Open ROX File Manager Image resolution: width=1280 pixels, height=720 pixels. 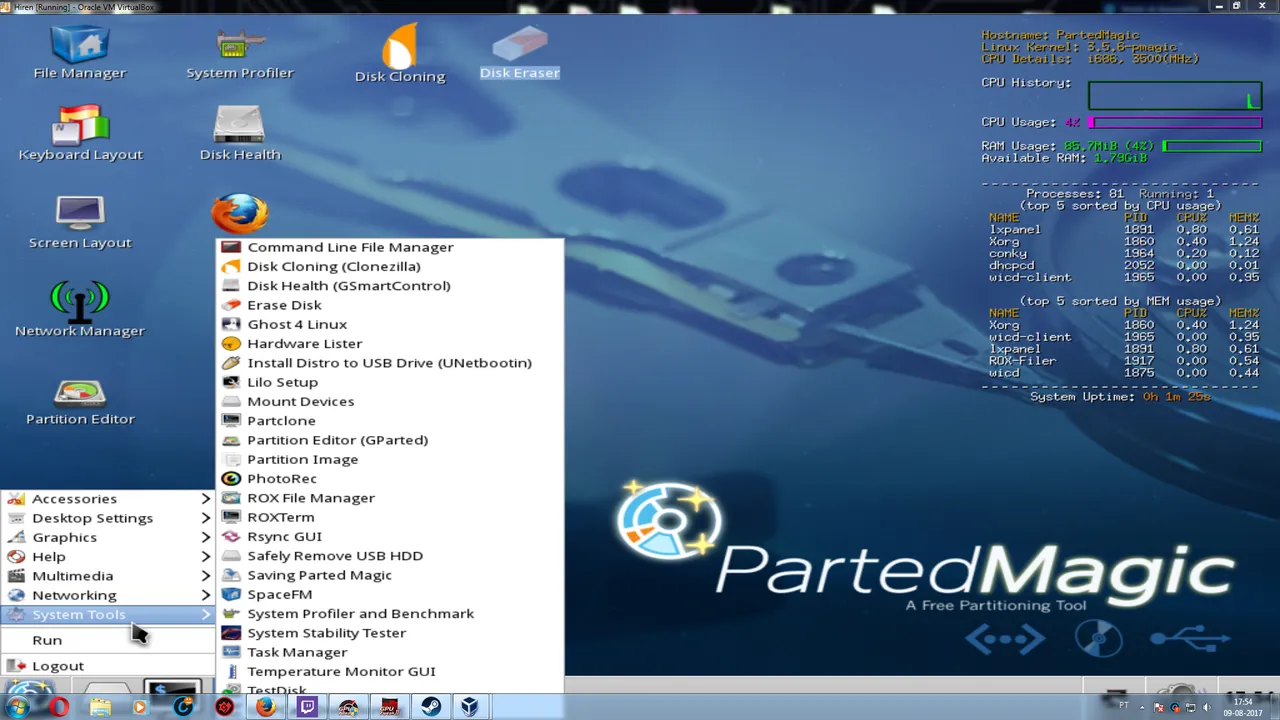390,498
